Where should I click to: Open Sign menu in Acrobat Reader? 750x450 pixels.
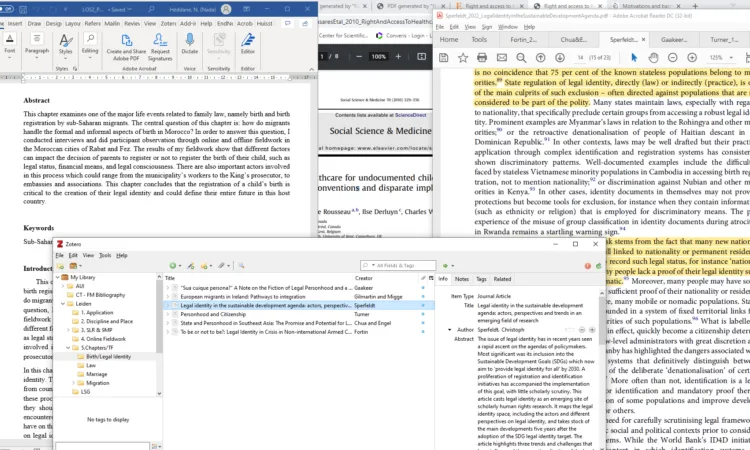click(x=486, y=27)
